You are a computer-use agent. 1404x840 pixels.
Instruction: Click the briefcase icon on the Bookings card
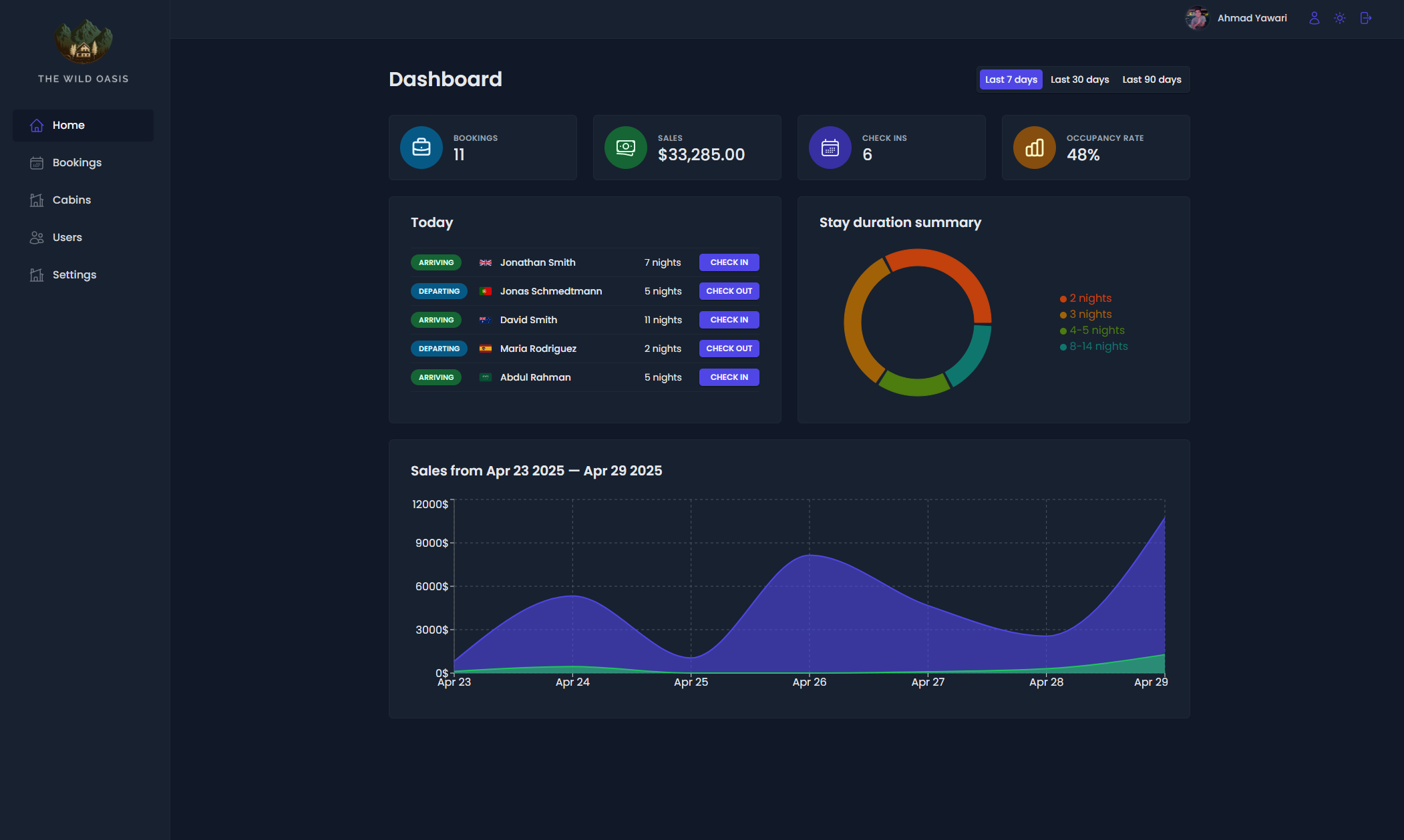[x=421, y=147]
